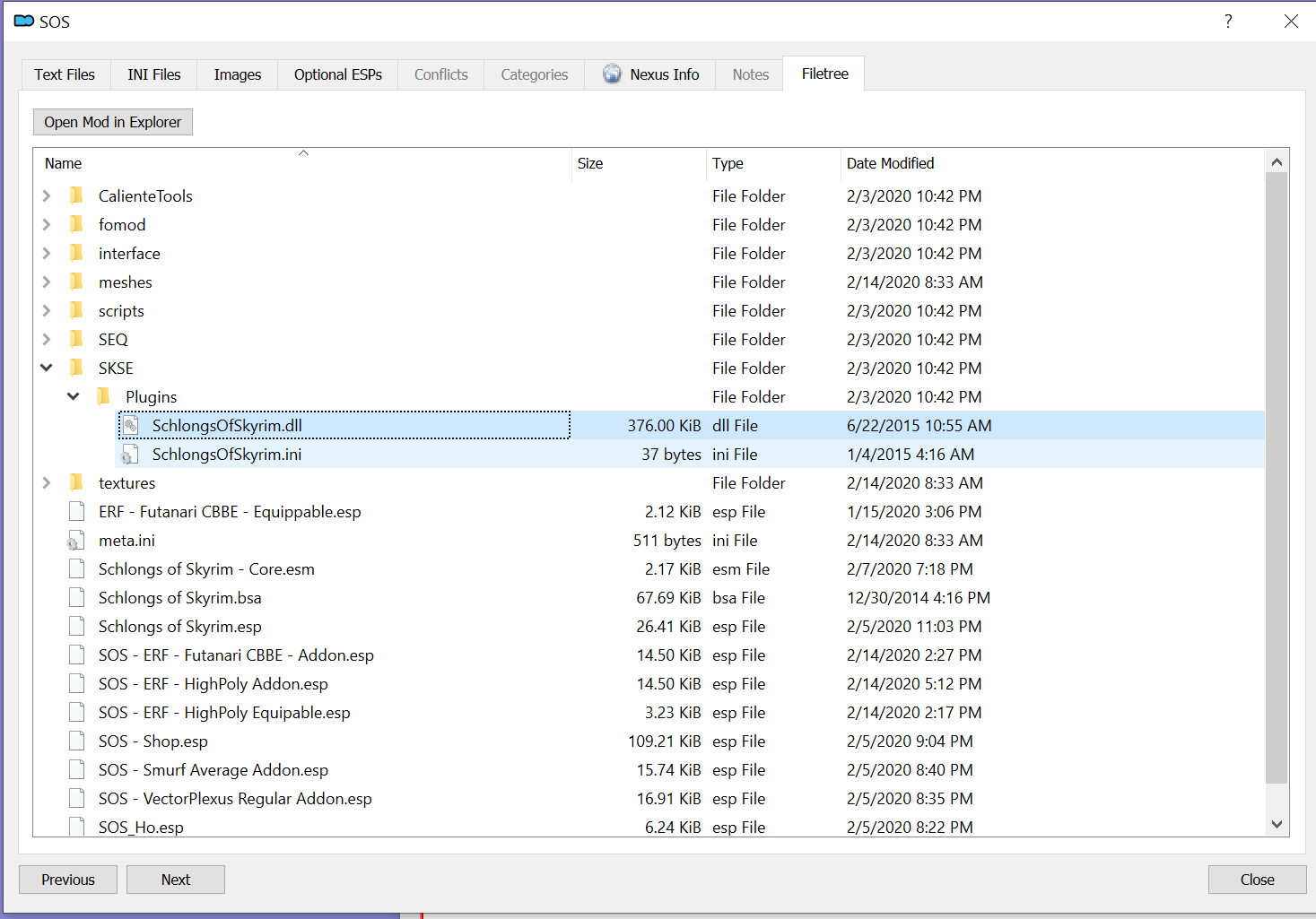Open the Categories tab
The image size is (1316, 919).
[x=535, y=74]
